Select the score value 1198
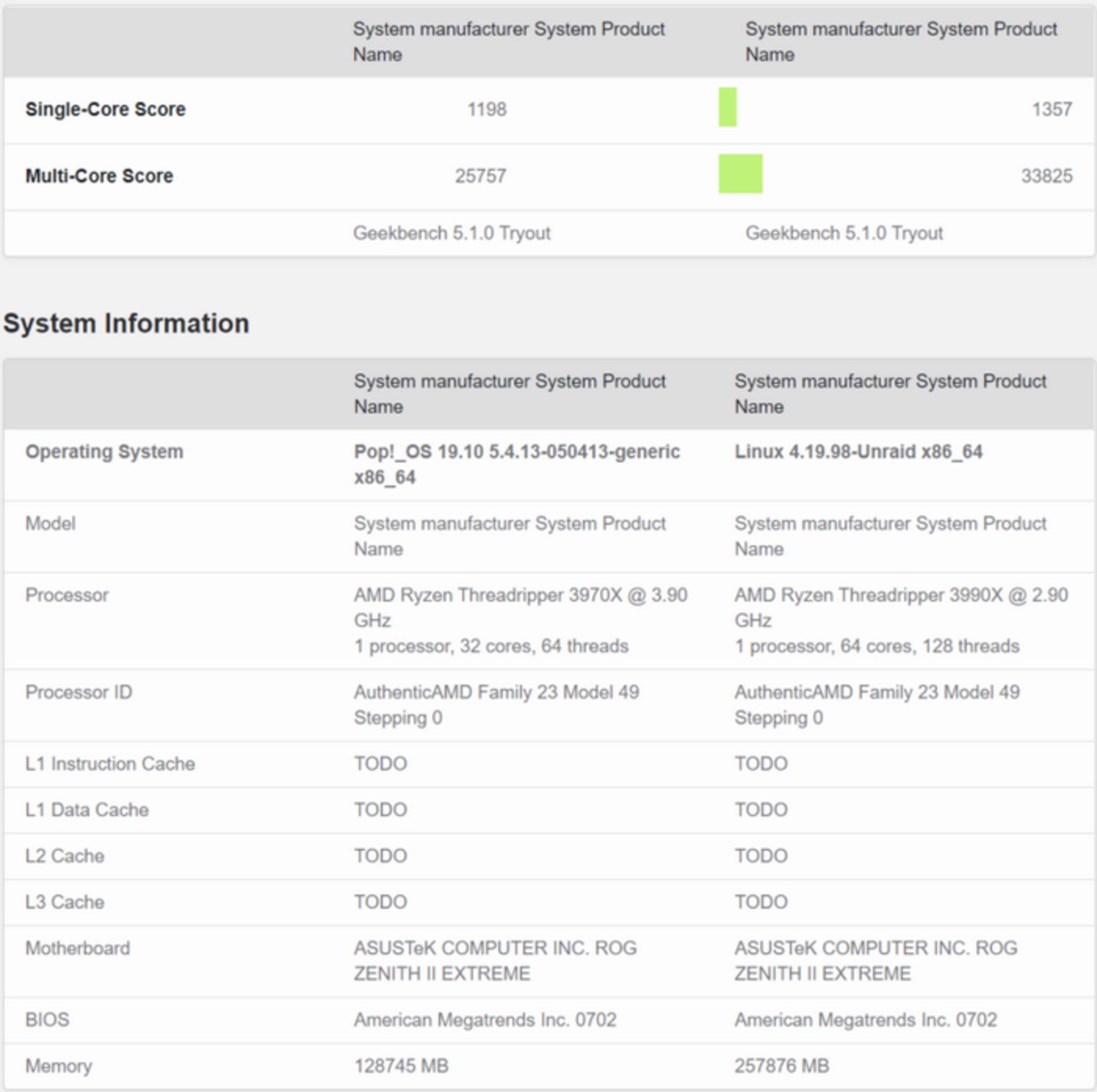 pos(487,109)
